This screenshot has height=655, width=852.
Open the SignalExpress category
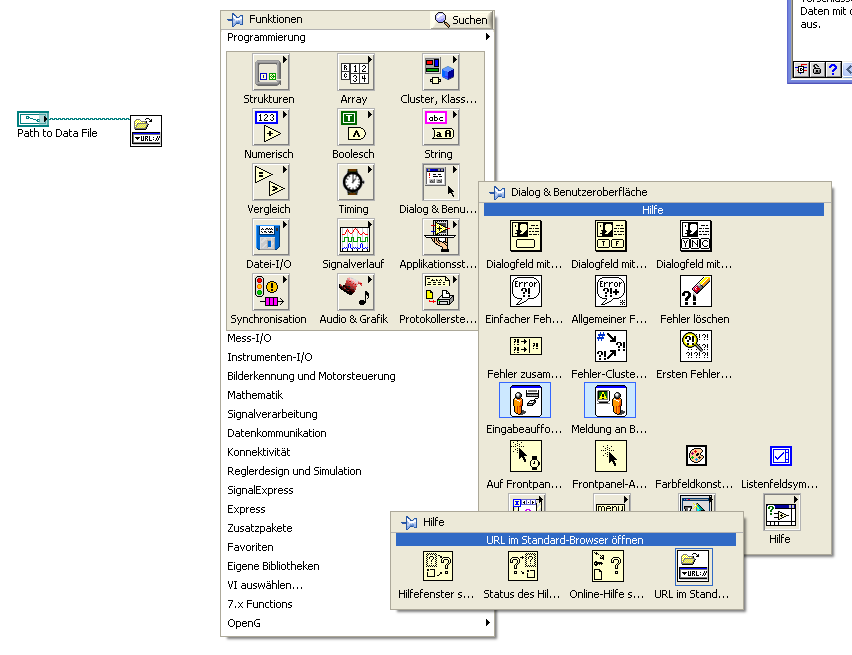[x=260, y=490]
